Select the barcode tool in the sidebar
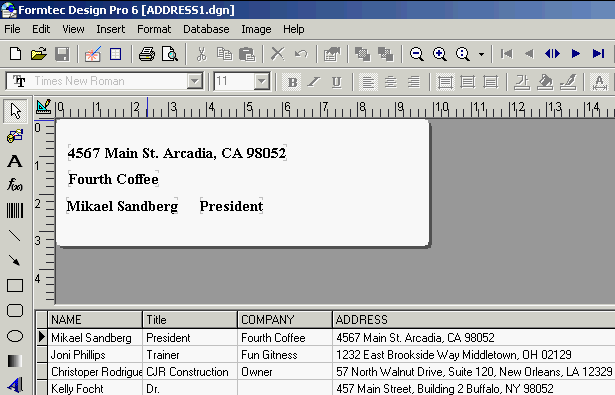 (15, 211)
